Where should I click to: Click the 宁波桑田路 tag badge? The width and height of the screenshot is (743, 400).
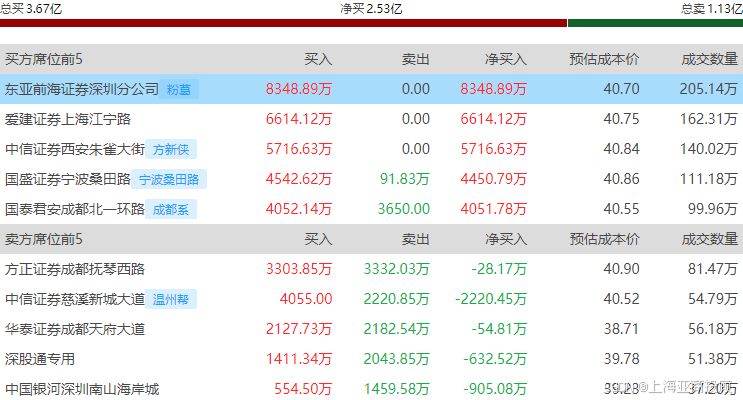(169, 179)
